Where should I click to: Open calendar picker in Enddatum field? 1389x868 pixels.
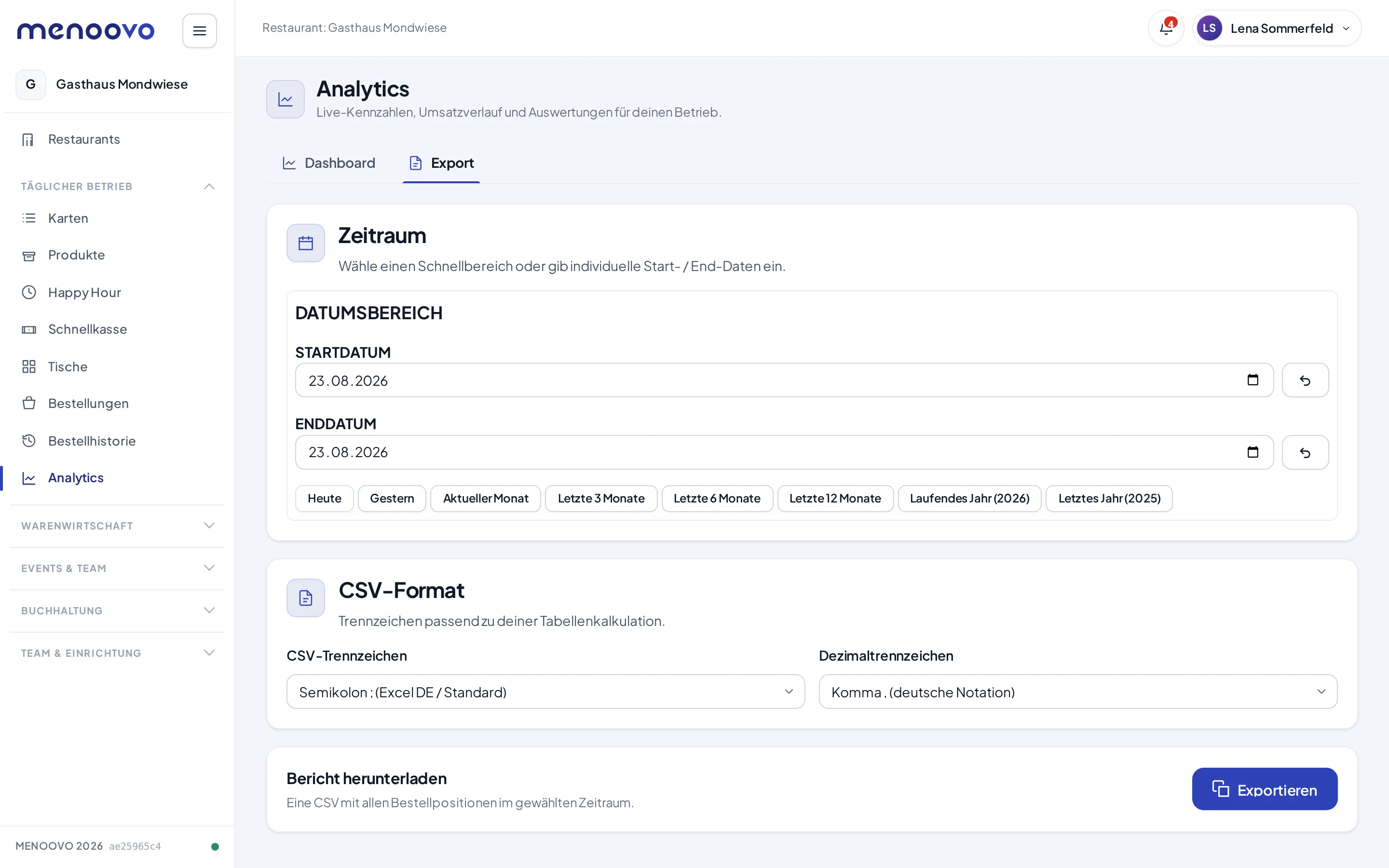(x=1253, y=452)
